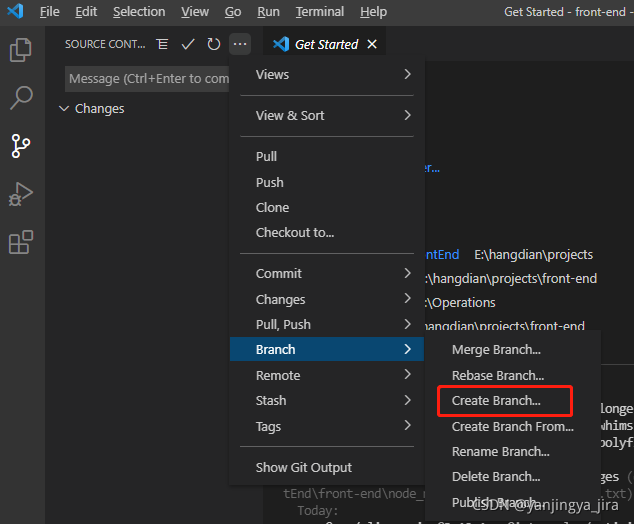Open the Run menu
The height and width of the screenshot is (524, 634).
(x=268, y=12)
